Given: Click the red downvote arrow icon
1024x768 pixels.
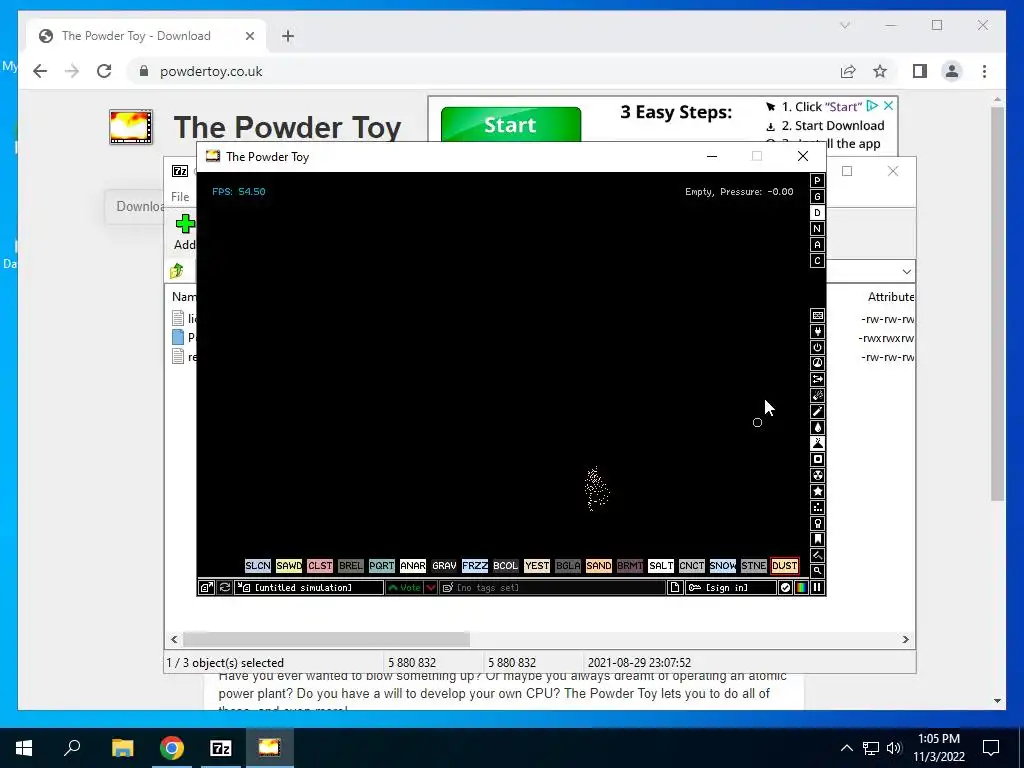Looking at the screenshot, I should [x=430, y=588].
